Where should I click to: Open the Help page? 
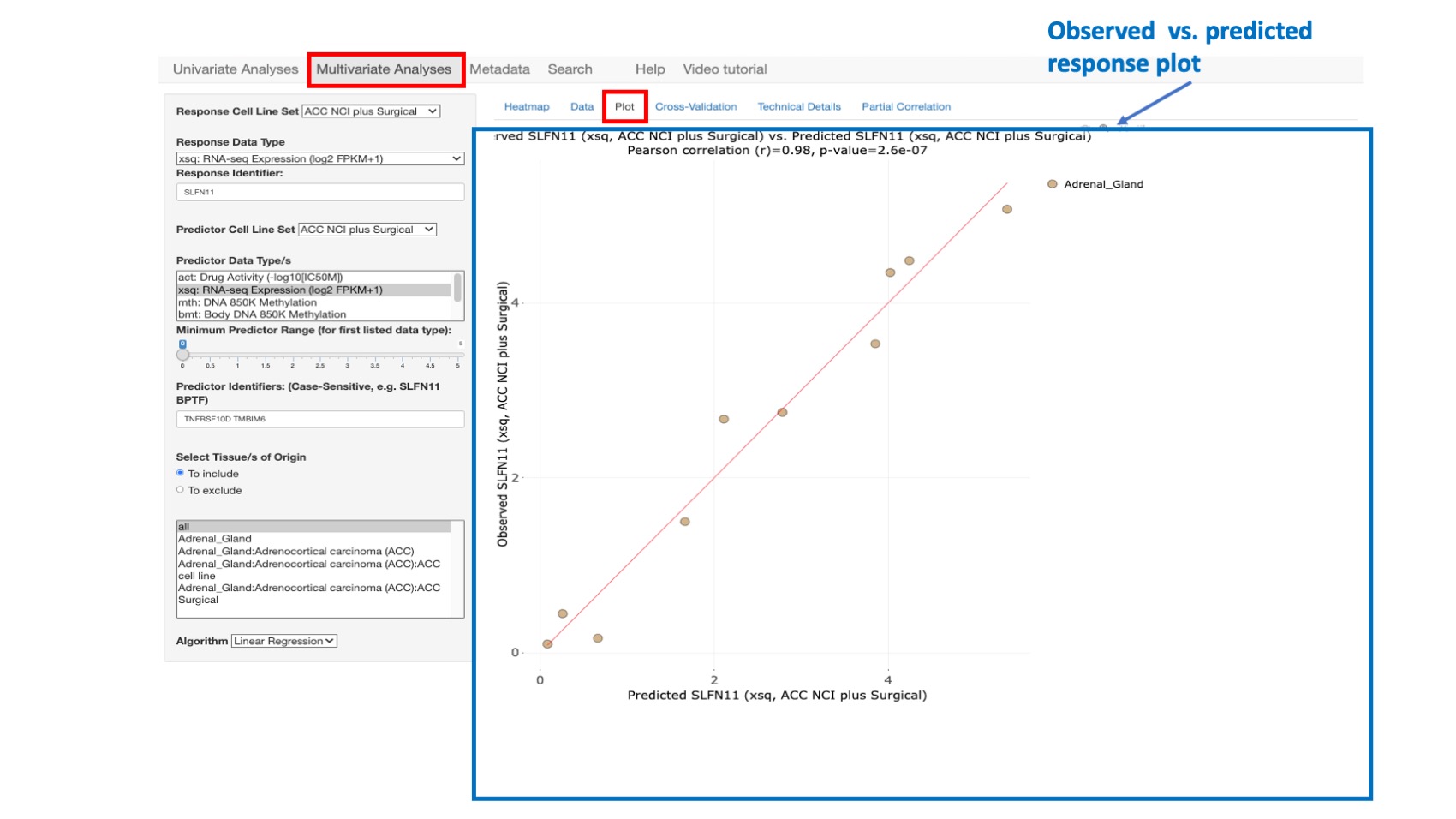[x=649, y=69]
